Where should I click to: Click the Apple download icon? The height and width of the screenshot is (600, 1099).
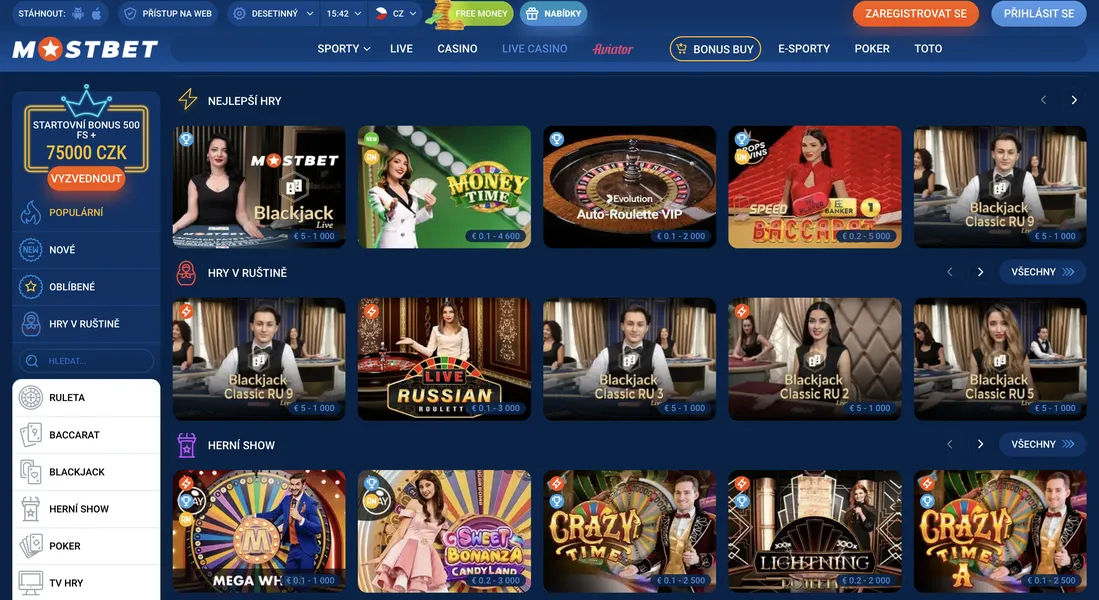96,13
